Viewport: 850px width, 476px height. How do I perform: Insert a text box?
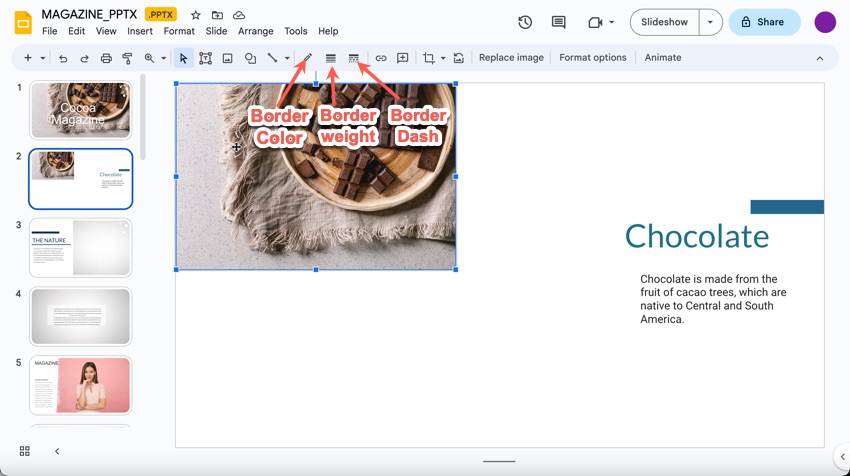pos(205,58)
